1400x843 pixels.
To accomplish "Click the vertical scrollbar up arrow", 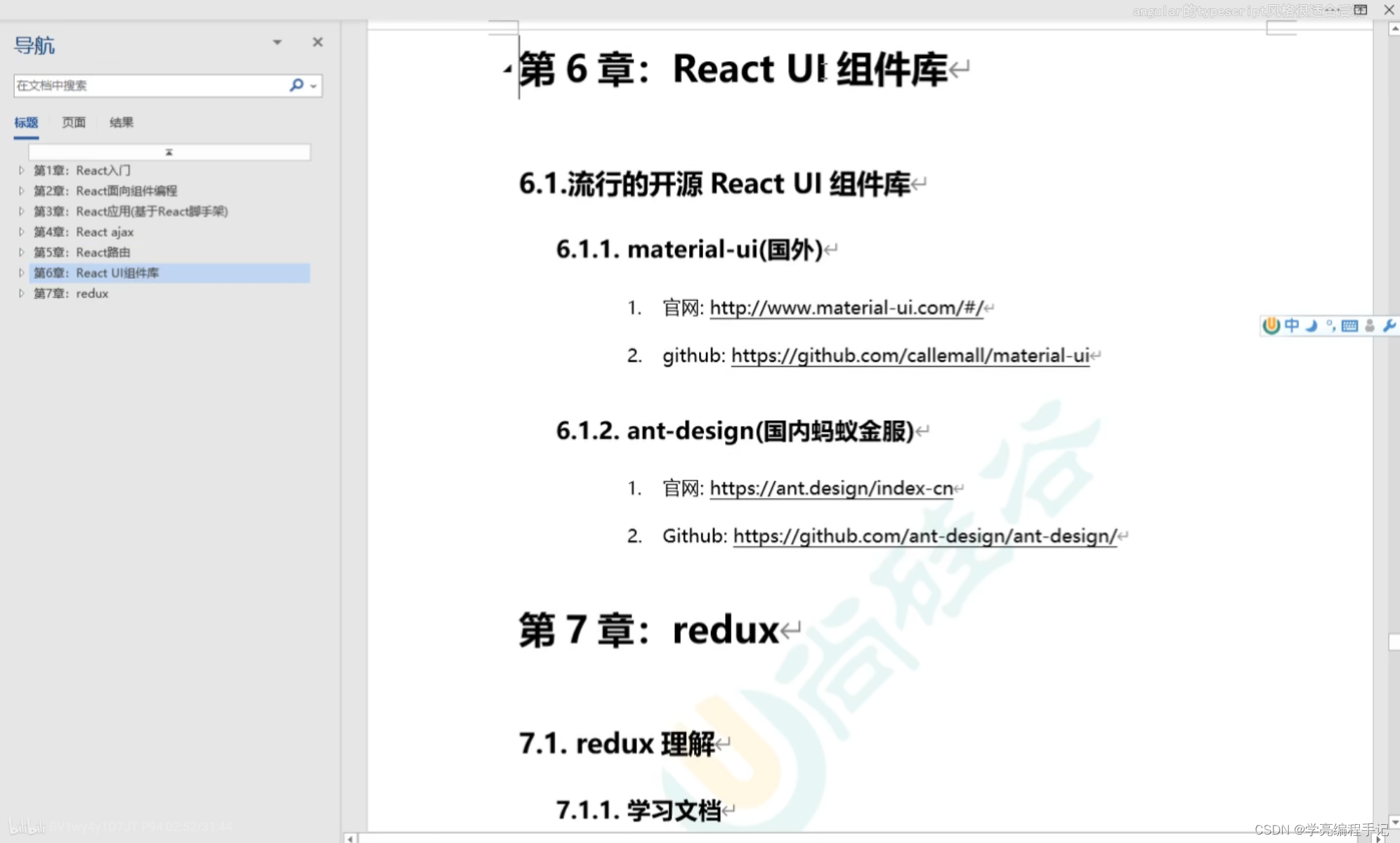I will point(1394,29).
